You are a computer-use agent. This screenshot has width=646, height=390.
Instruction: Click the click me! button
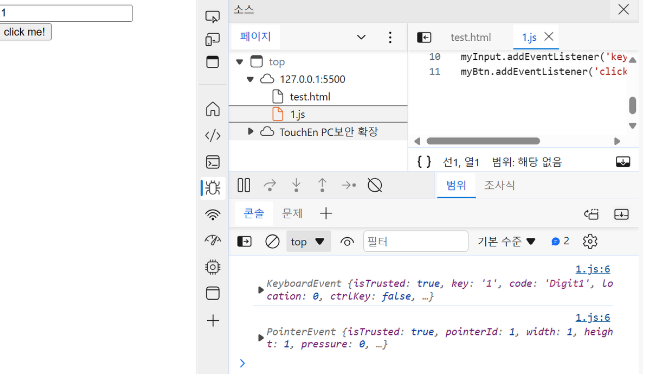pyautogui.click(x=25, y=32)
